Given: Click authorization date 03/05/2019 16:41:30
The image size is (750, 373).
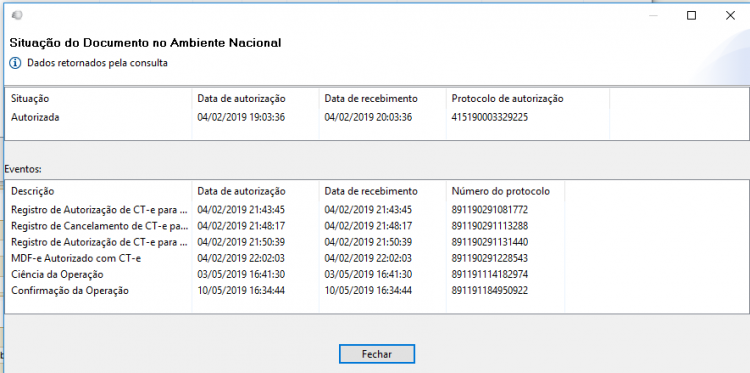Looking at the screenshot, I should [241, 274].
